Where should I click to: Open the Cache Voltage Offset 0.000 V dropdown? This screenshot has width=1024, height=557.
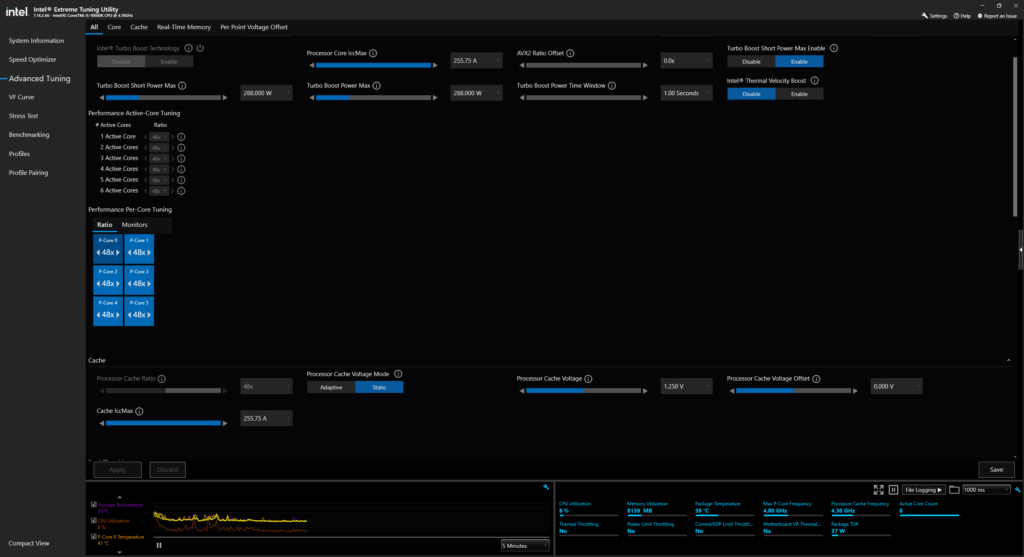click(897, 387)
